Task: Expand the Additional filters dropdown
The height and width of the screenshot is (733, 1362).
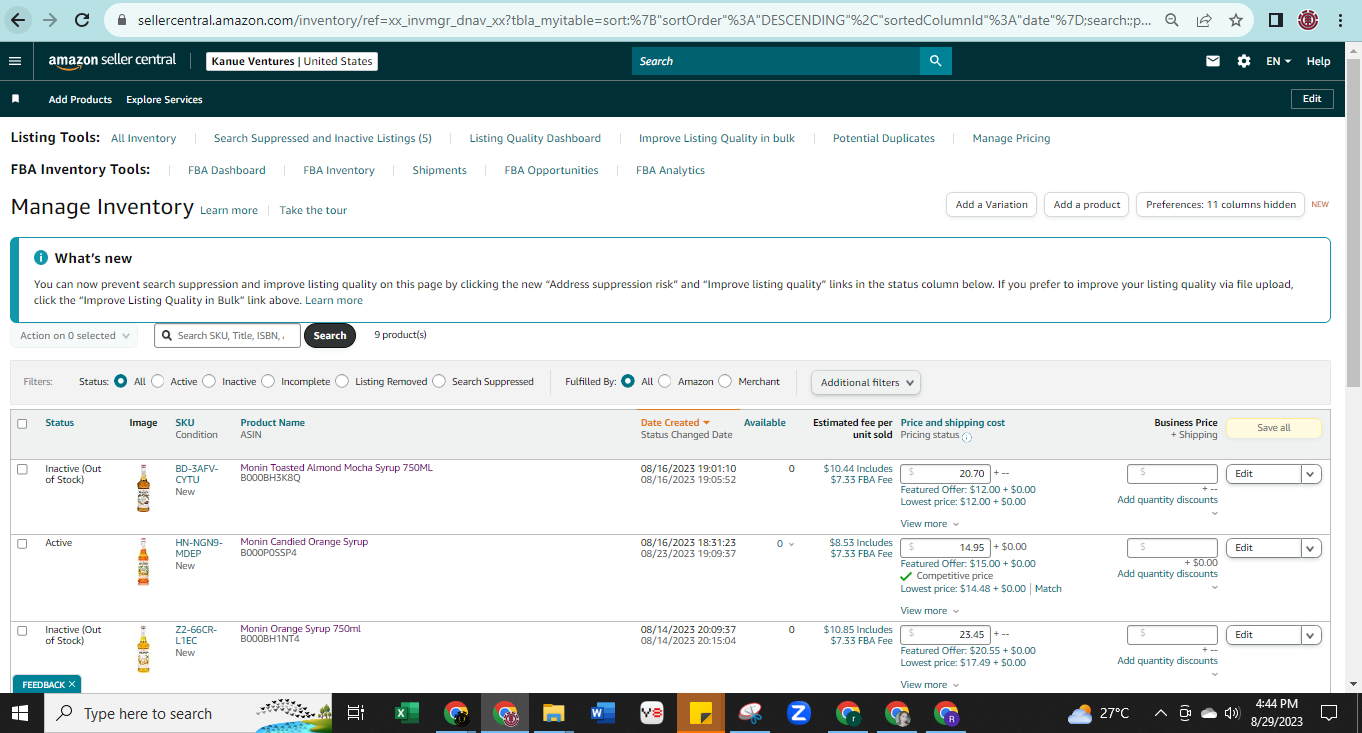Action: [x=865, y=382]
